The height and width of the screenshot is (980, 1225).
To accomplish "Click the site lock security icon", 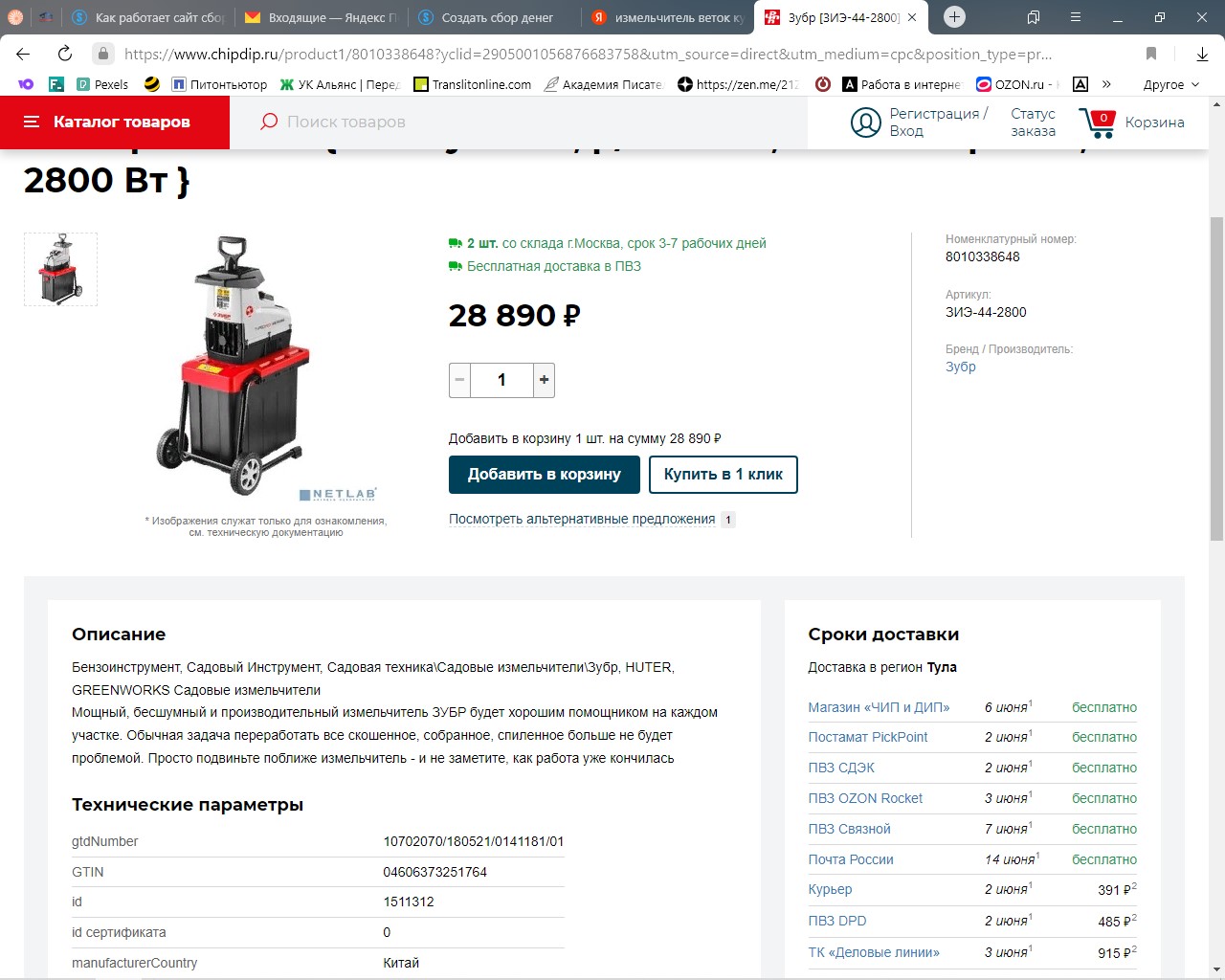I will (102, 54).
